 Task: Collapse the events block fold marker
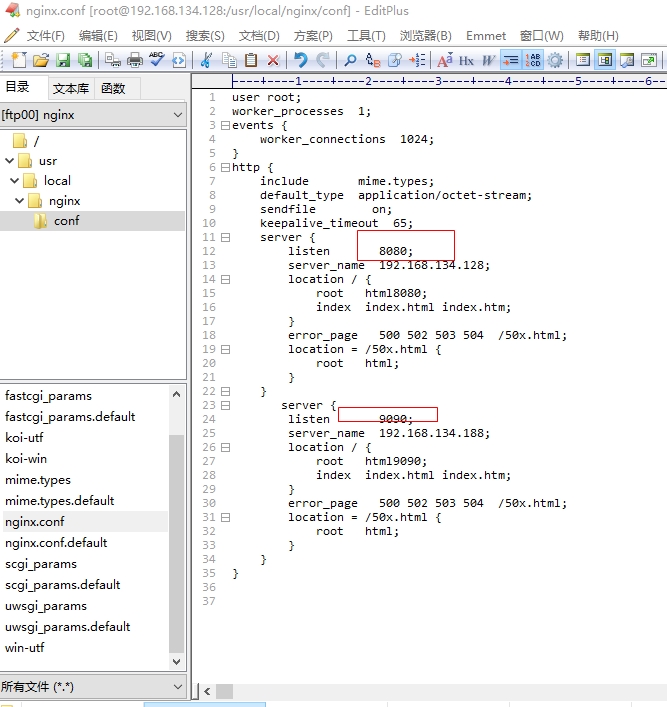225,125
